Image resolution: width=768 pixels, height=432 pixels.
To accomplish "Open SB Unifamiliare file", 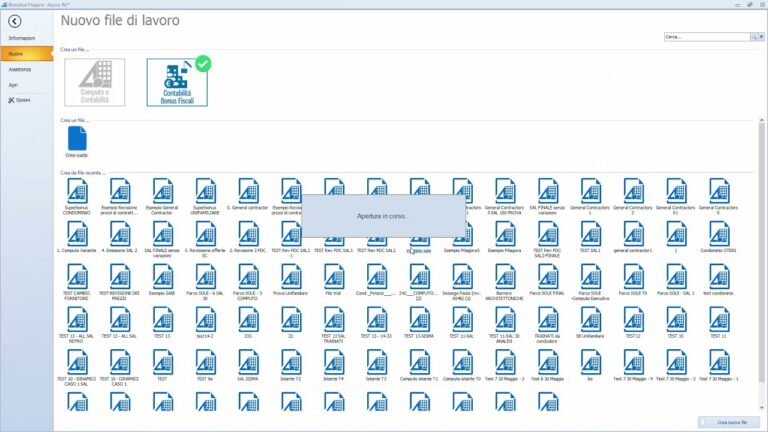I will [x=590, y=323].
